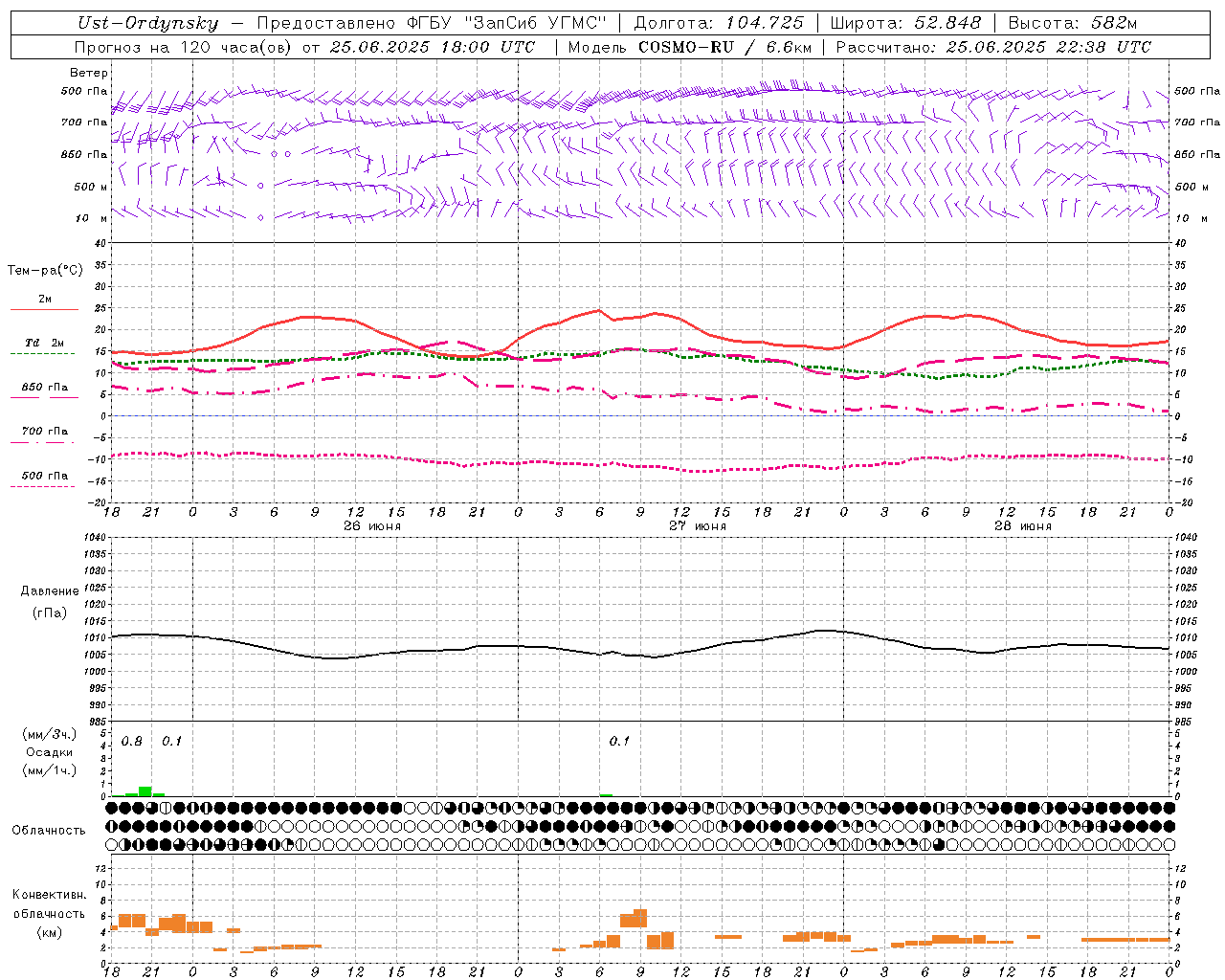Click the '(мм/3ч.)' precipitation unit label

click(x=50, y=734)
